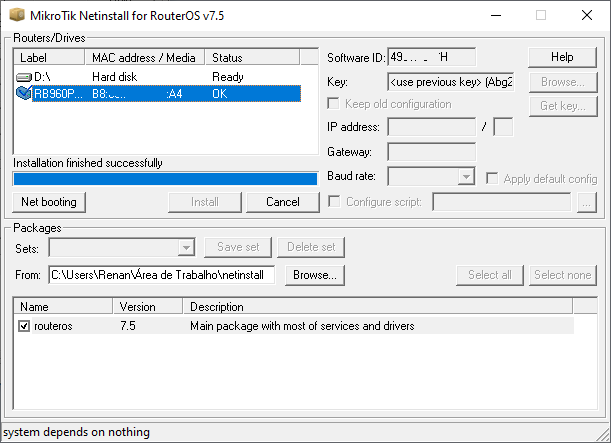The height and width of the screenshot is (443, 611).
Task: Sort by MAC address / Media column
Action: click(145, 57)
